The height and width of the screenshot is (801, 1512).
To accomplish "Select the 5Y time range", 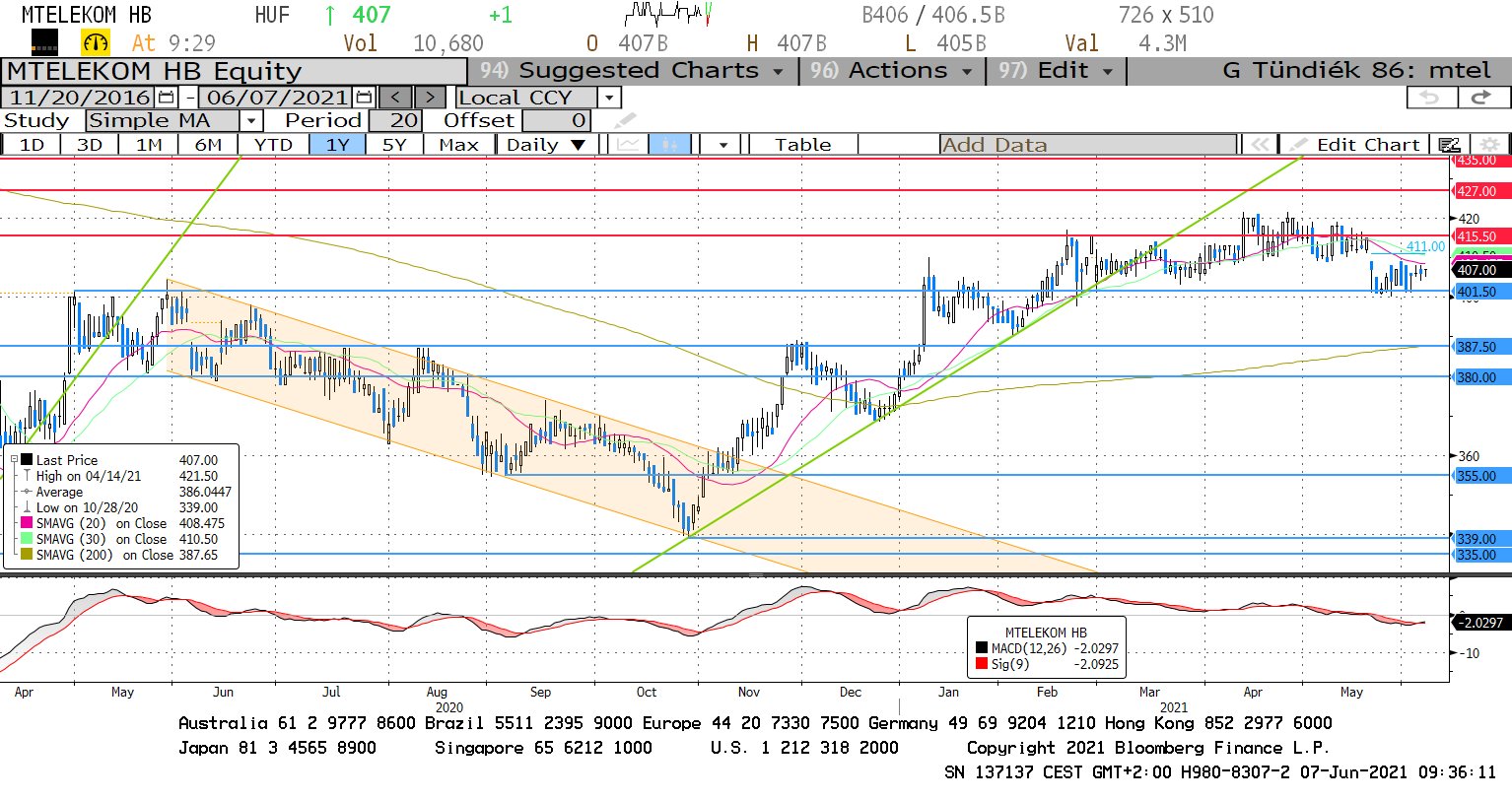I will coord(394,145).
